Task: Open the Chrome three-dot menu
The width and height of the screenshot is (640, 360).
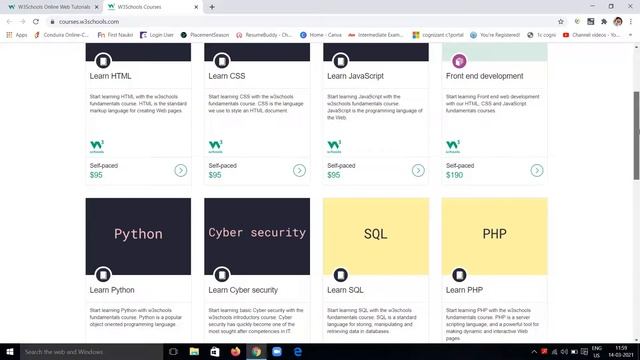Action: pos(631,22)
